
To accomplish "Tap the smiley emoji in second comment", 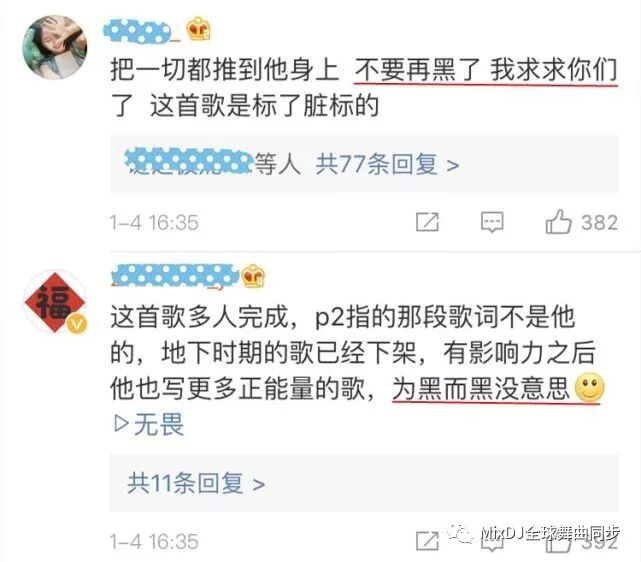I will (x=589, y=387).
